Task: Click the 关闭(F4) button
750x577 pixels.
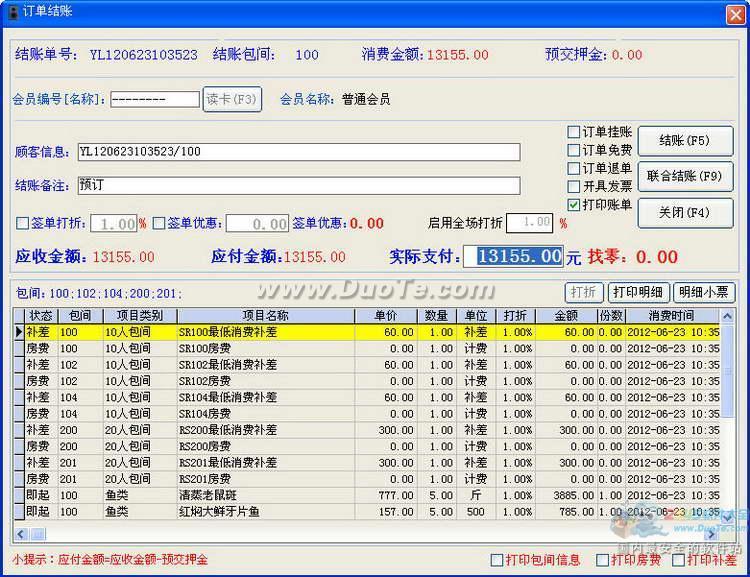Action: pos(685,212)
